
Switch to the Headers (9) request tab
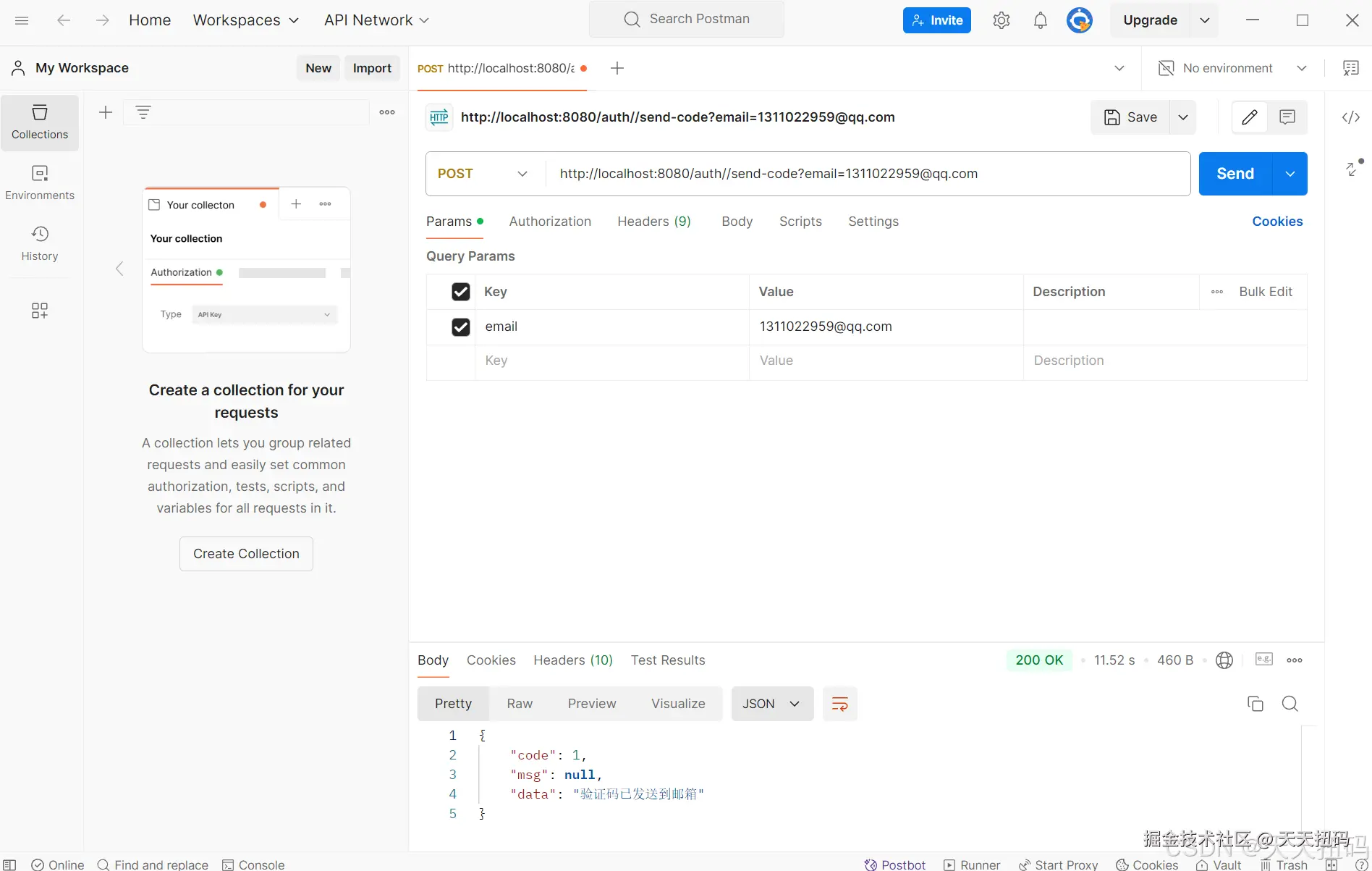[654, 222]
